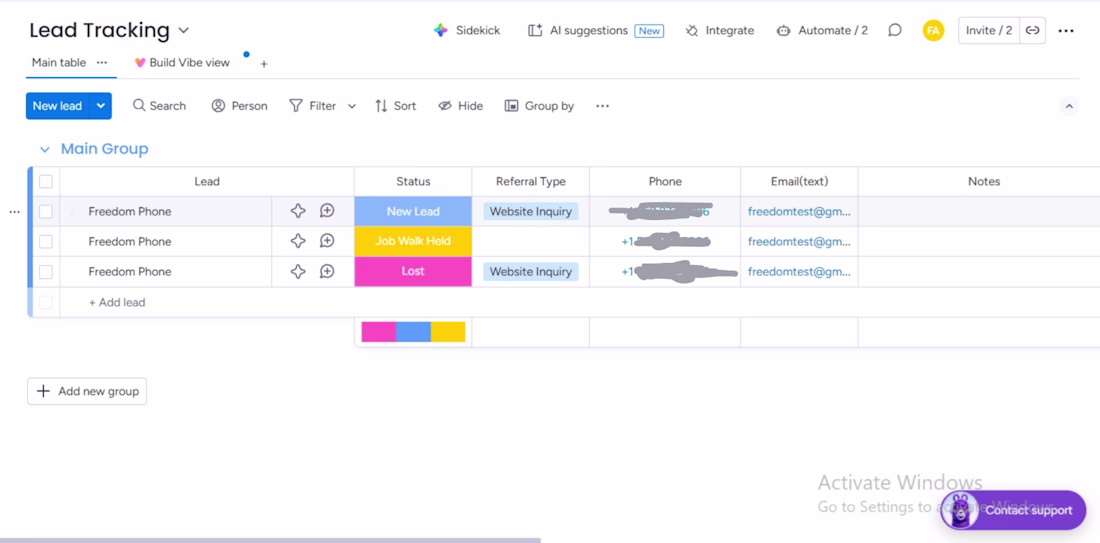
Task: Click the FA user avatar
Action: tap(933, 30)
